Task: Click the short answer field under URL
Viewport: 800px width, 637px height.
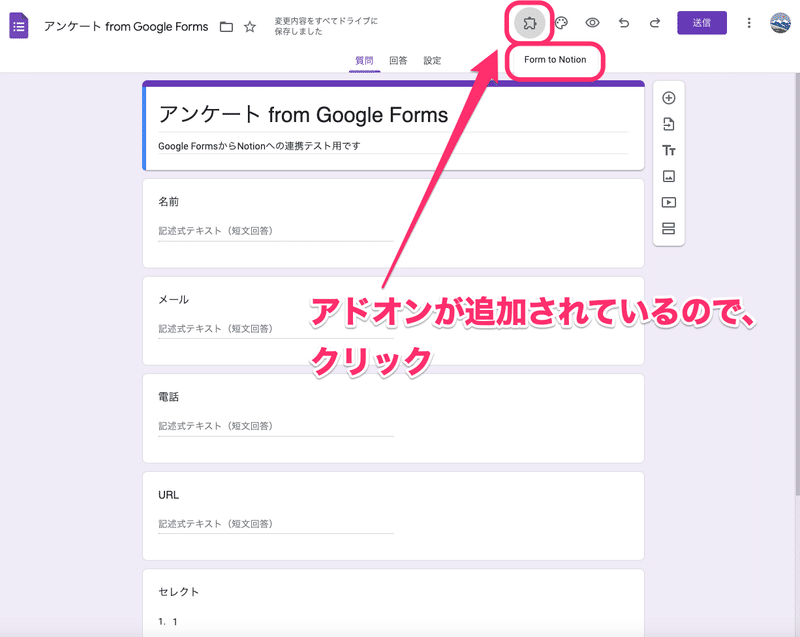Action: point(276,524)
